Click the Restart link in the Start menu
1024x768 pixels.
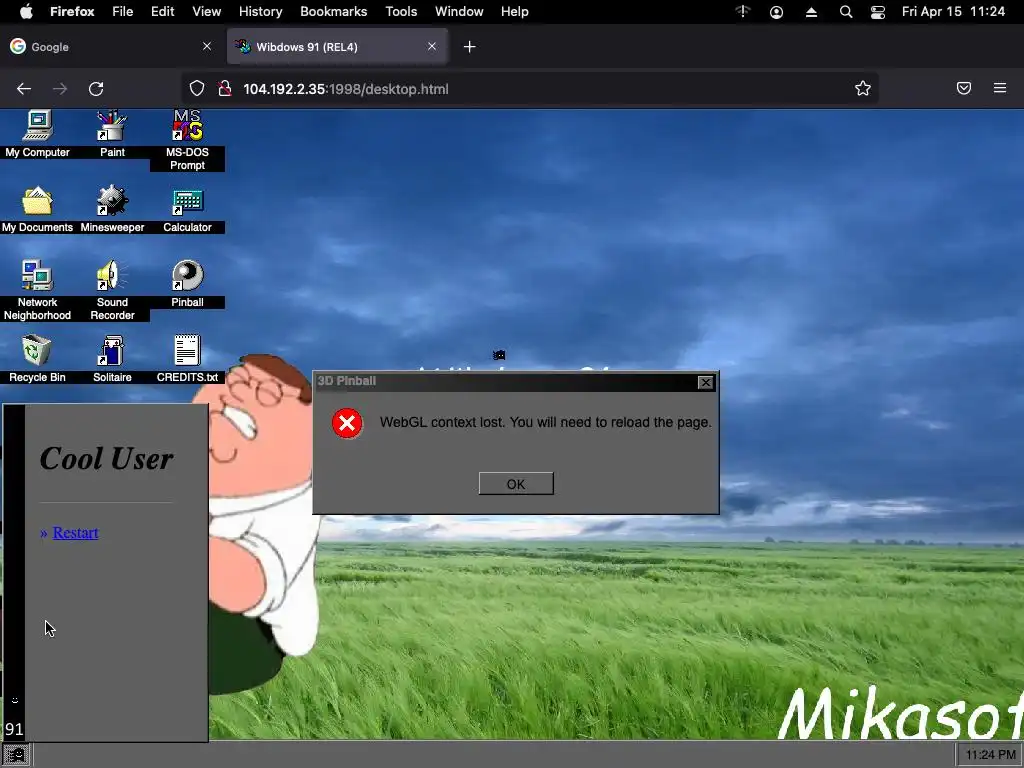pos(75,533)
